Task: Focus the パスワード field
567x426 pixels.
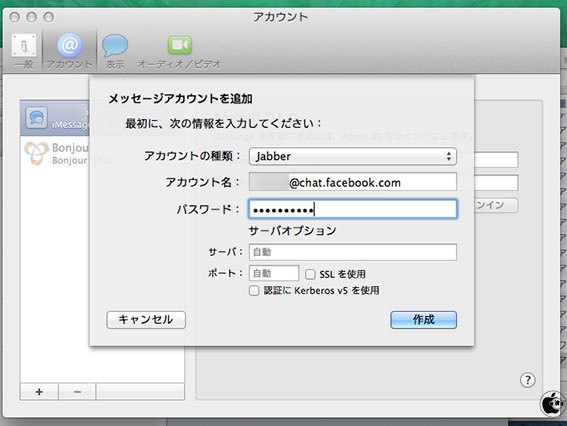Action: 353,209
